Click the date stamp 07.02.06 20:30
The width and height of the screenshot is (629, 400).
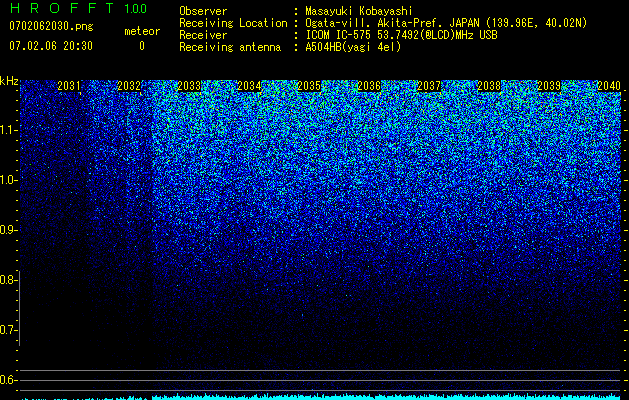[51, 46]
